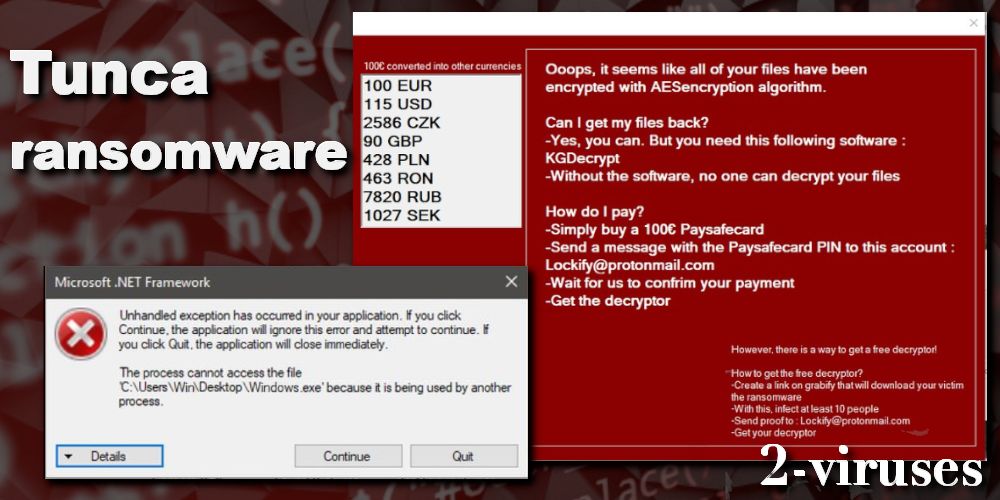This screenshot has width=1000, height=500.
Task: Click Quit in the .NET Framework dialog
Action: (464, 456)
